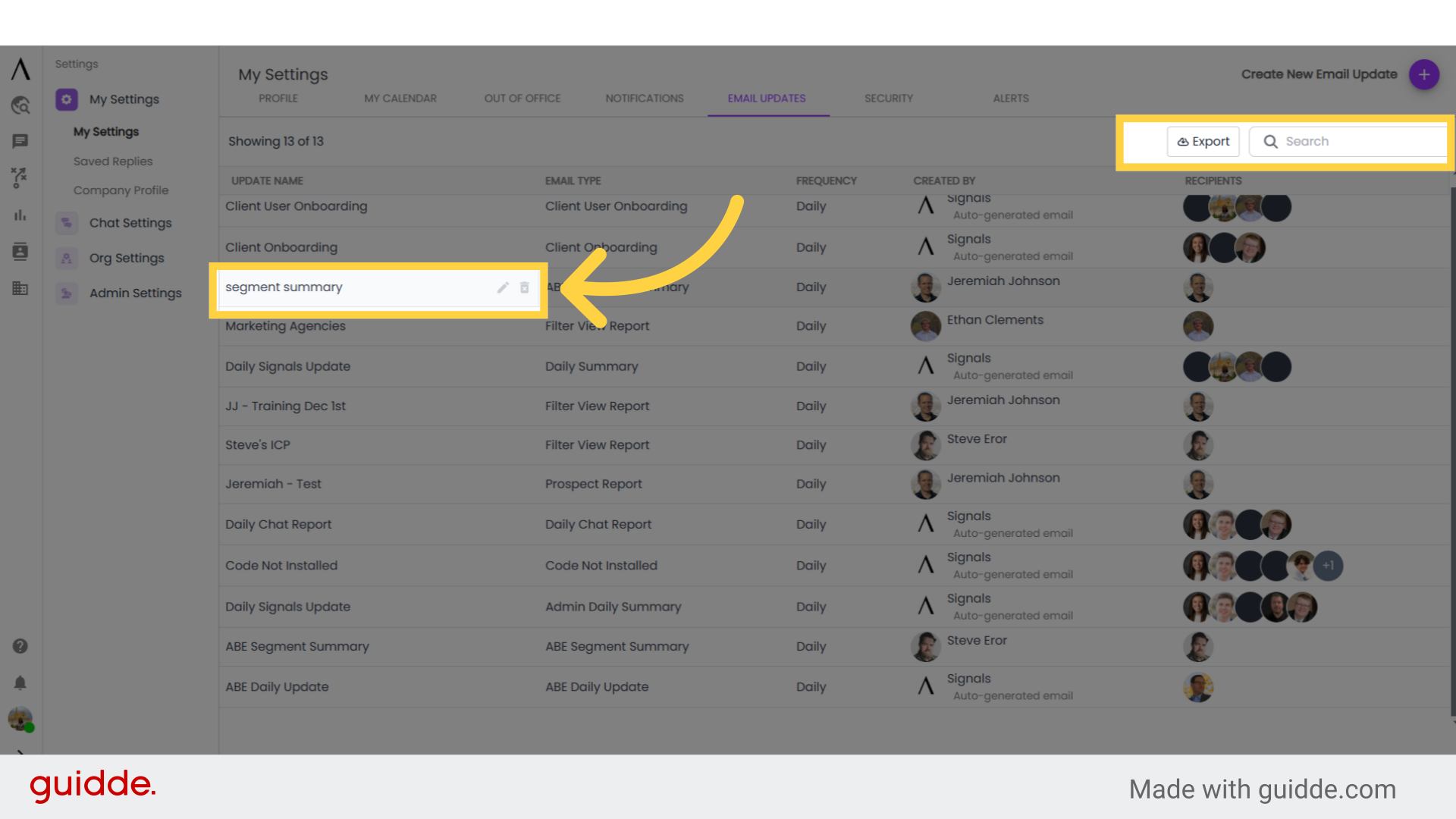Open Chat Settings in the sidebar
The image size is (1456, 819).
coord(130,223)
